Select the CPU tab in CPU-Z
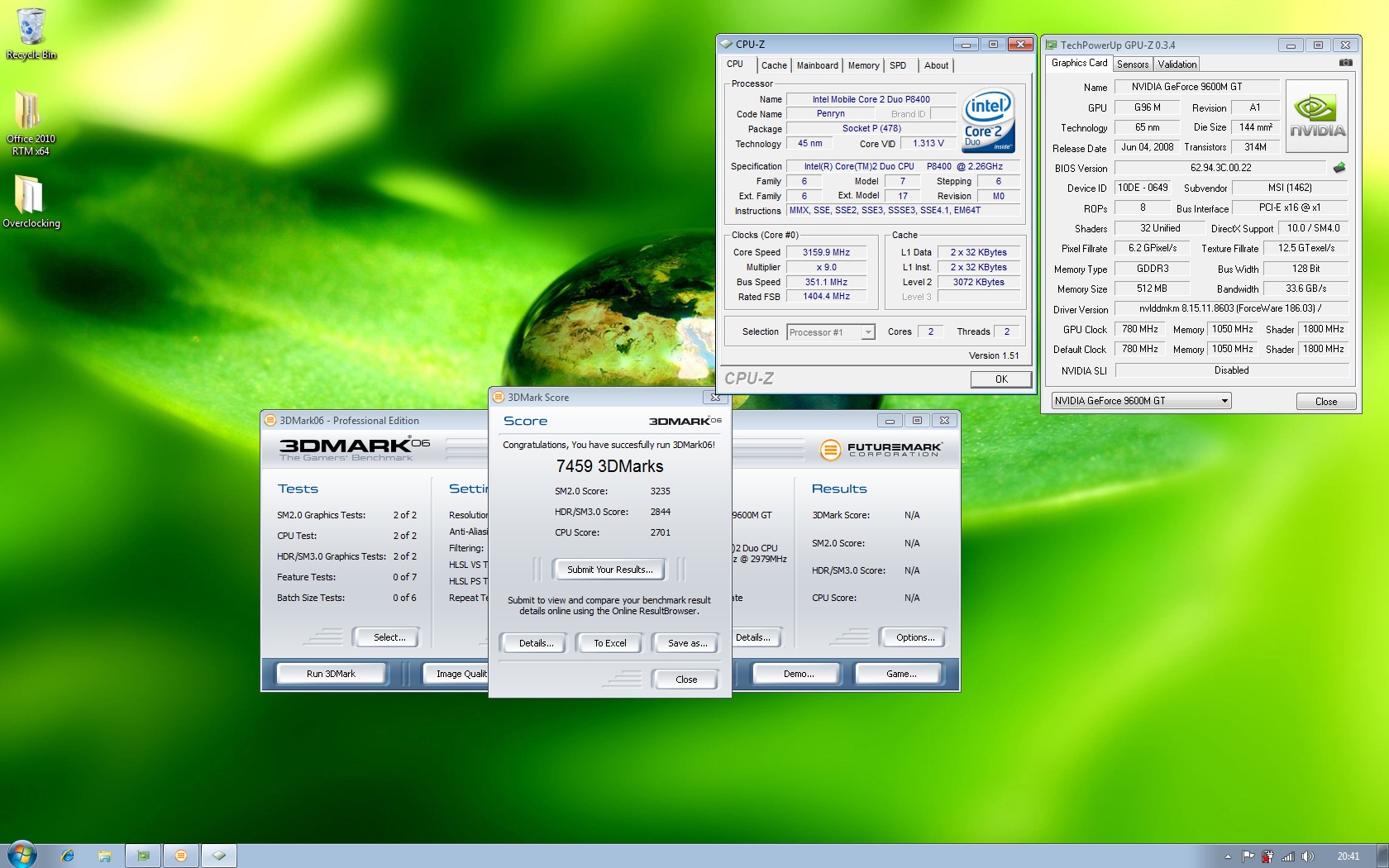Image resolution: width=1389 pixels, height=868 pixels. (735, 64)
